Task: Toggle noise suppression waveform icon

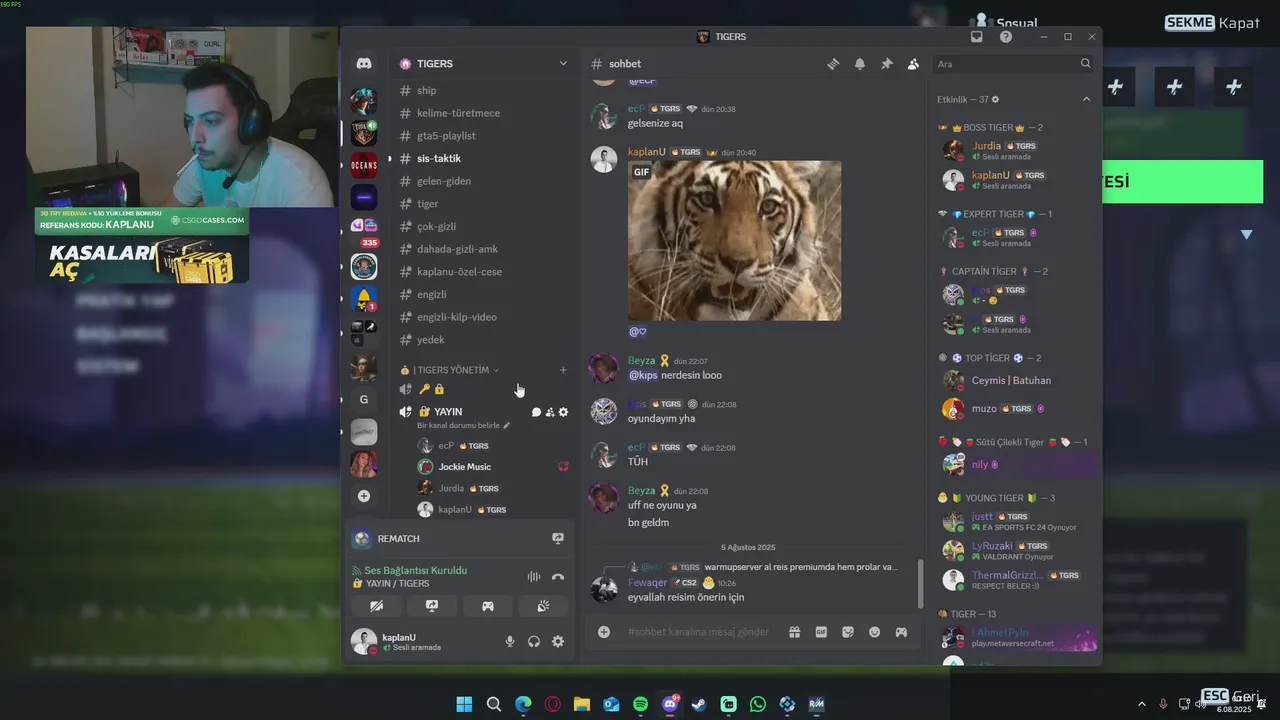Action: (534, 577)
